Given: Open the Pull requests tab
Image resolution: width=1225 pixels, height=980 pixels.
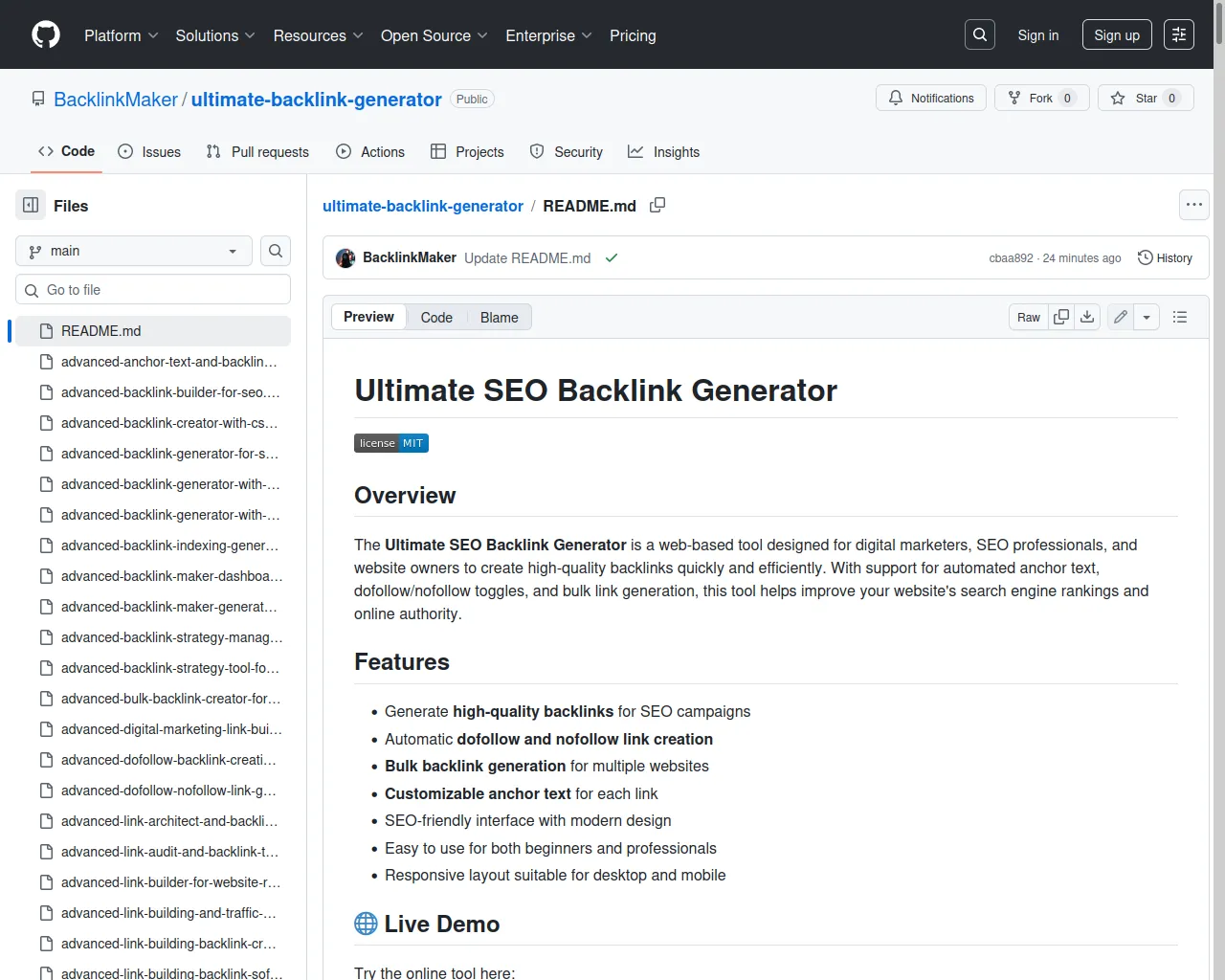Looking at the screenshot, I should (x=257, y=152).
